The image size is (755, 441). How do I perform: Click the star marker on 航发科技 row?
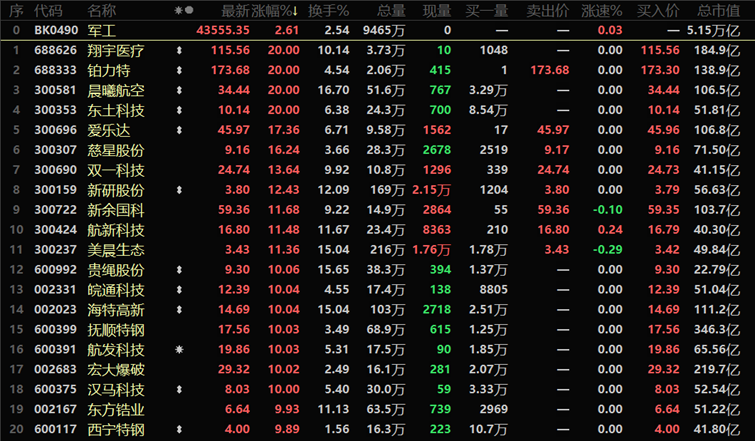179,350
